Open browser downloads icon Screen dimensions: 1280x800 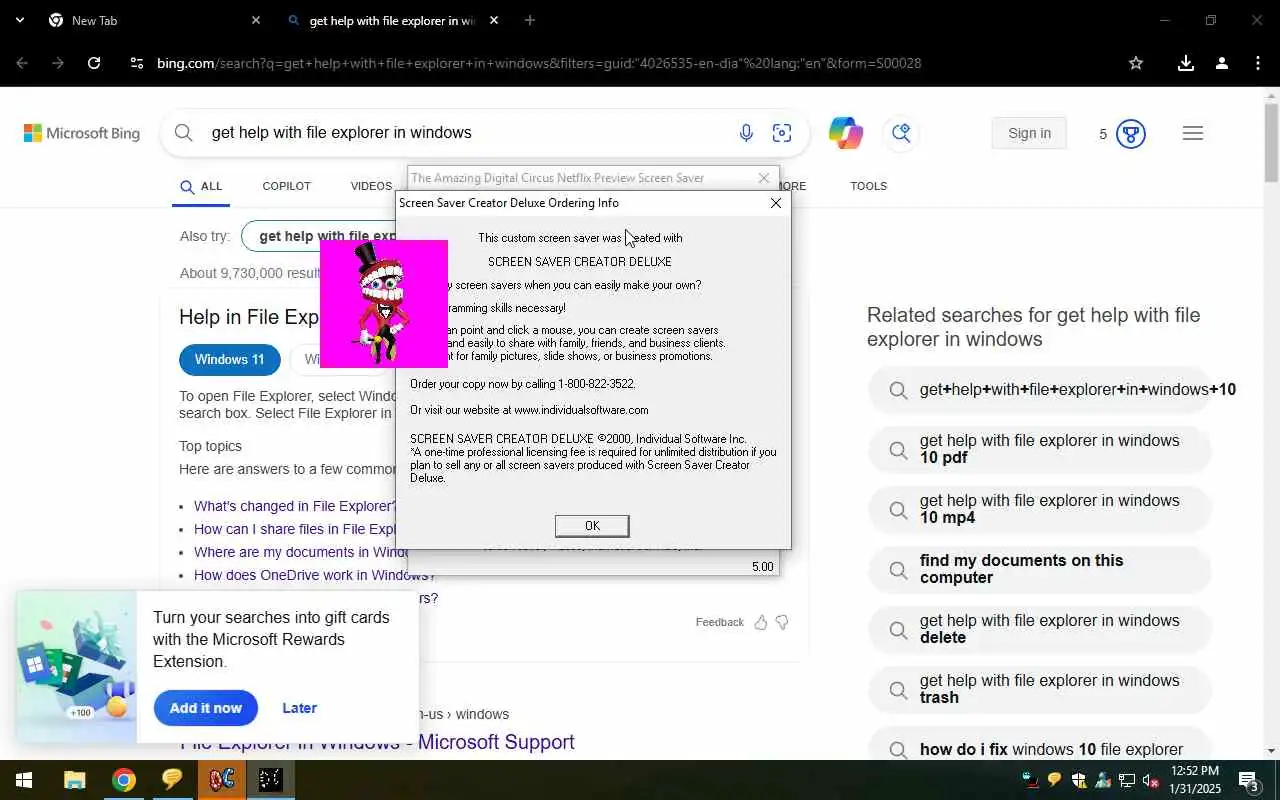1185,63
